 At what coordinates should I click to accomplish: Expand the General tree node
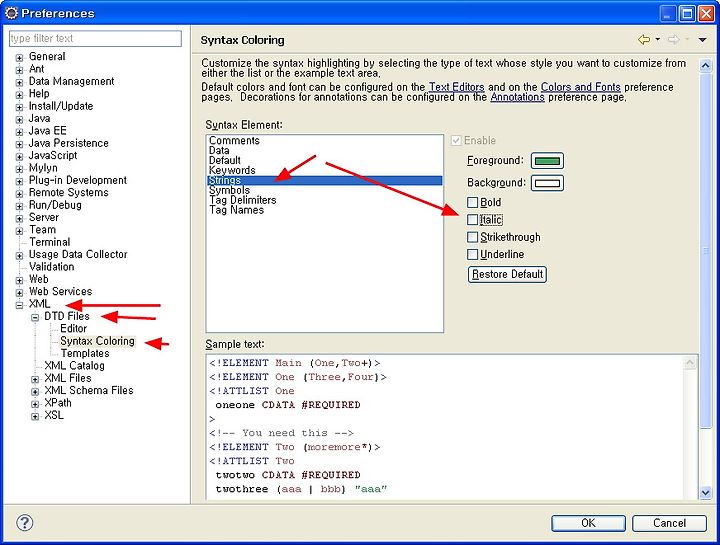click(19, 58)
